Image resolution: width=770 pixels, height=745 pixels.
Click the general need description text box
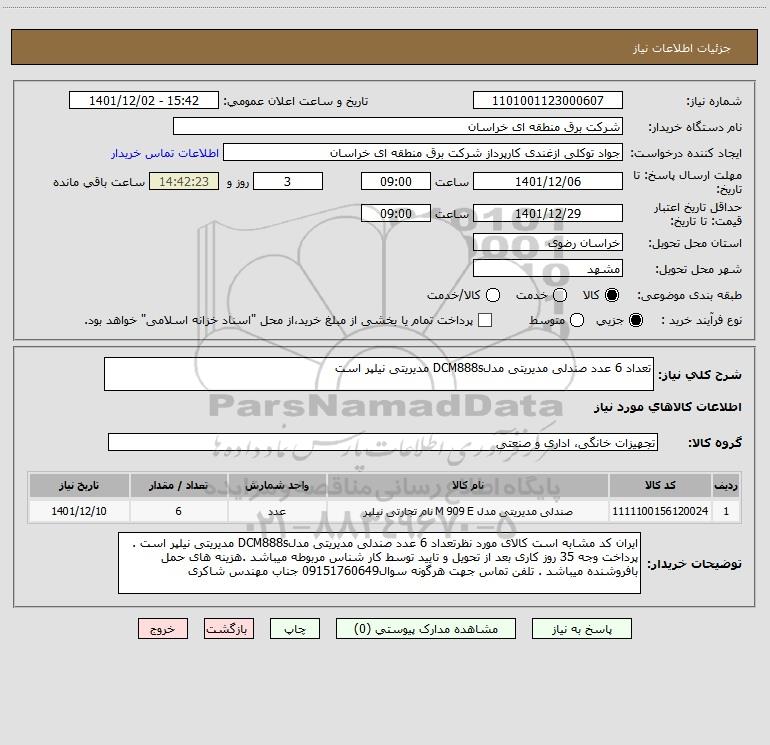tap(379, 374)
